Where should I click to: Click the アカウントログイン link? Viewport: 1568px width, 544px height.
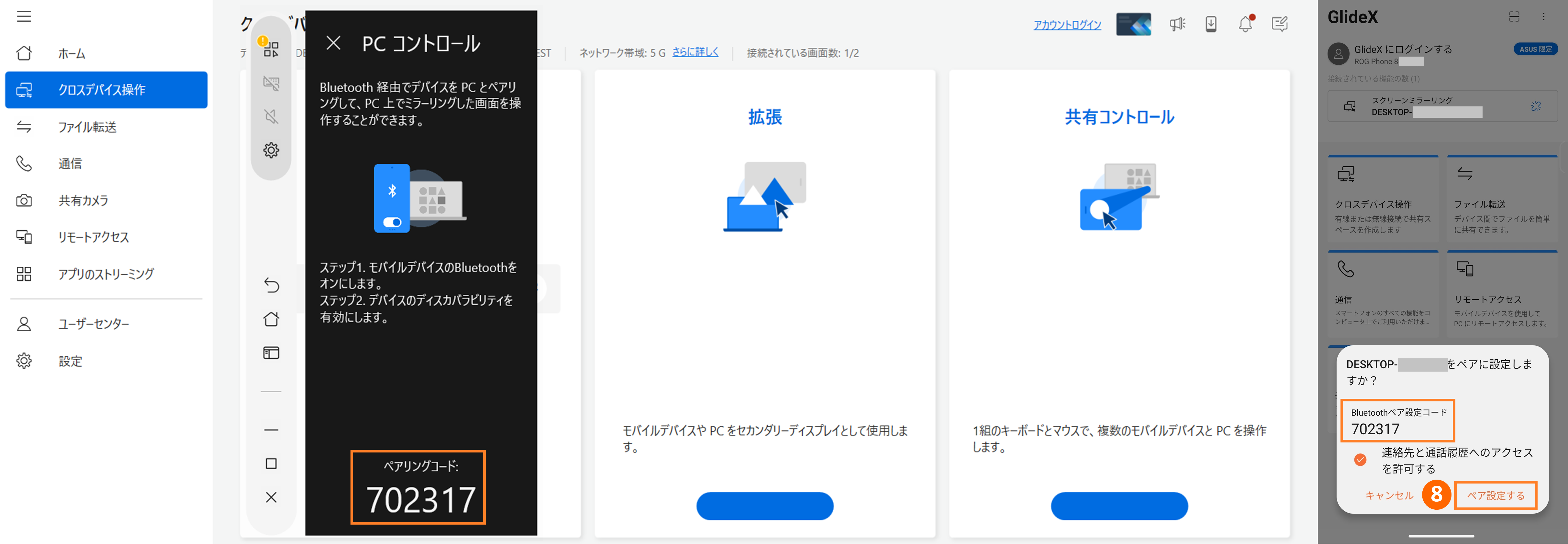(x=1067, y=24)
